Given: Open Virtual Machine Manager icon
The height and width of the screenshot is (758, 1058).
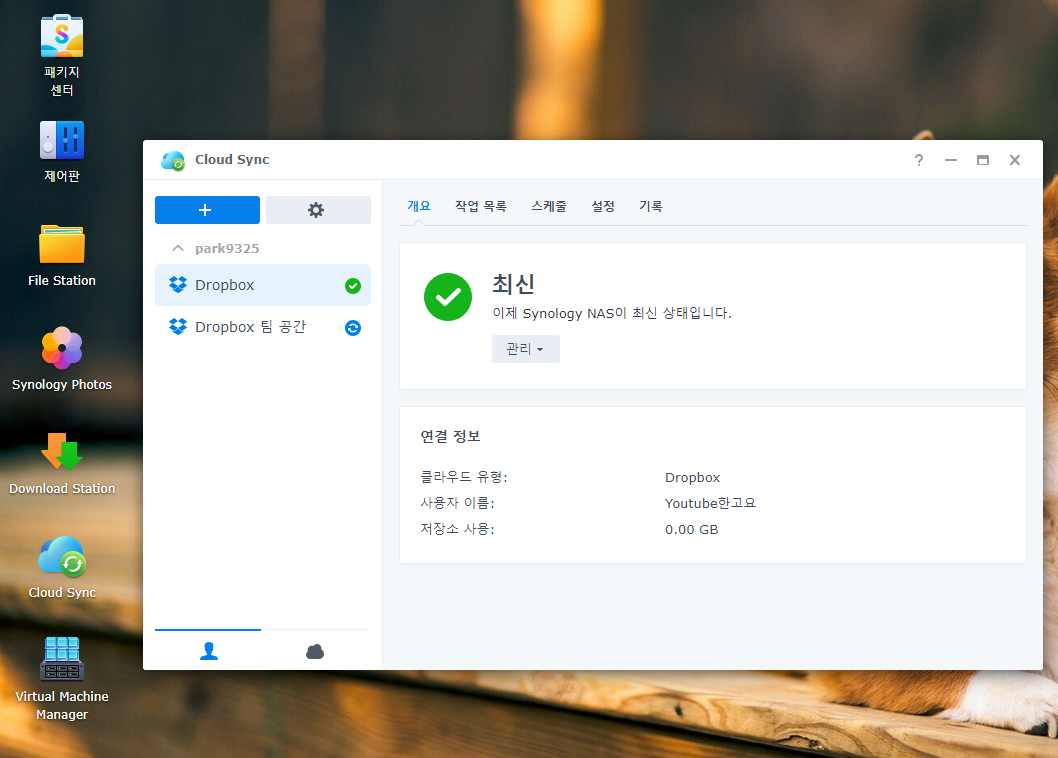Looking at the screenshot, I should coord(62,660).
